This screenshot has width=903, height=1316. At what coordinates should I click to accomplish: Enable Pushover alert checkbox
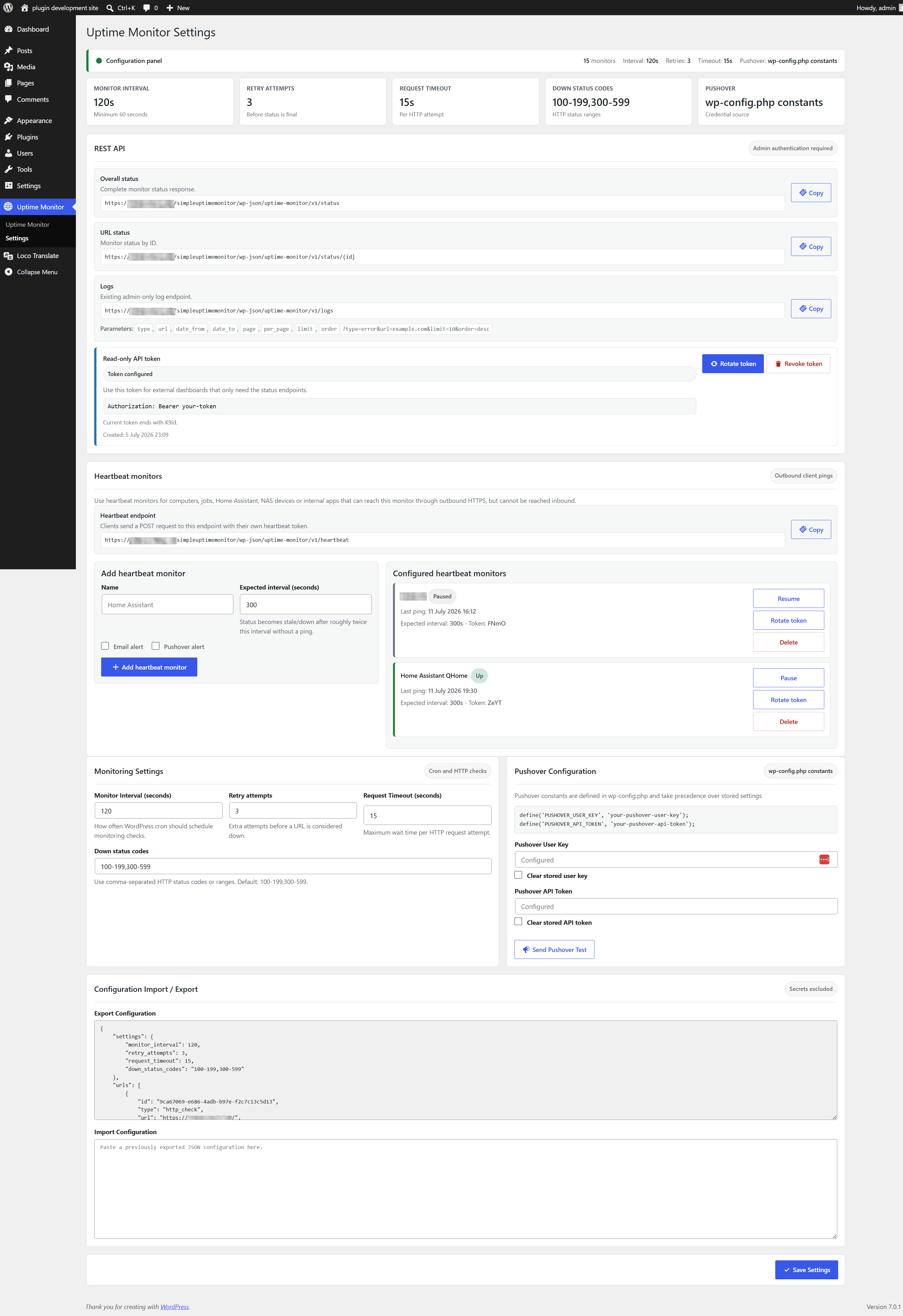coord(156,646)
